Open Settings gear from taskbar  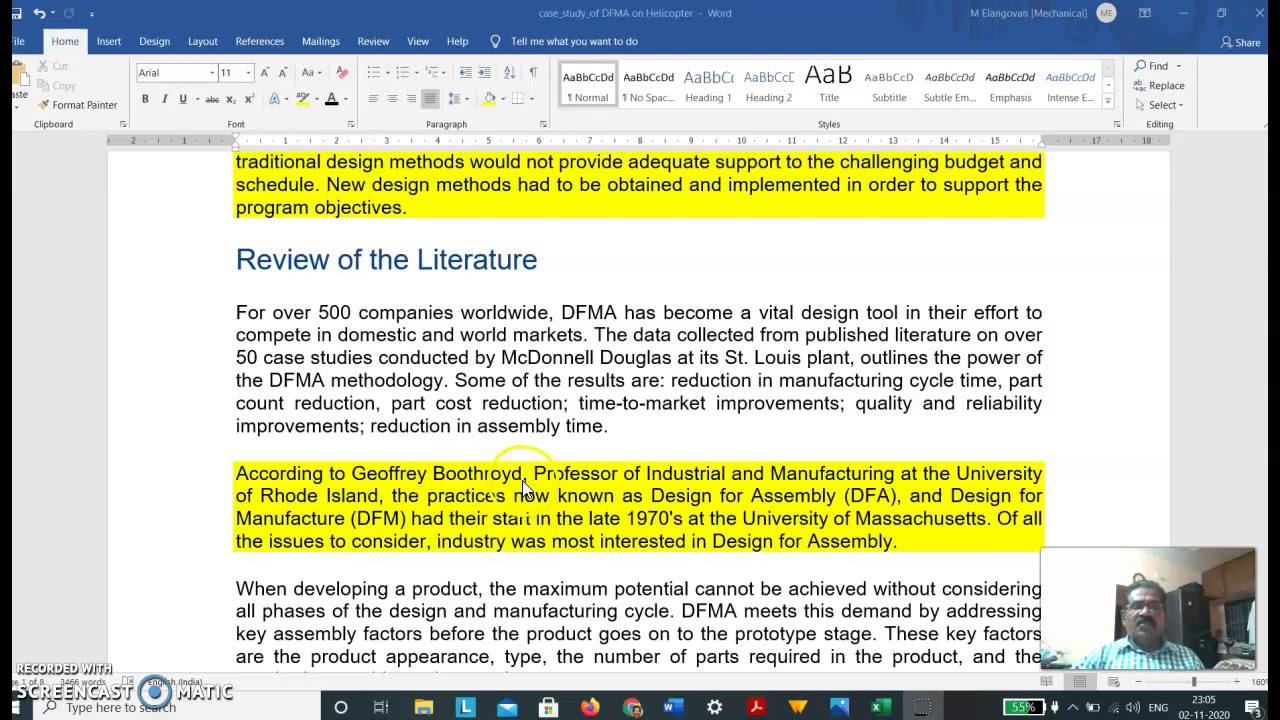(714, 708)
